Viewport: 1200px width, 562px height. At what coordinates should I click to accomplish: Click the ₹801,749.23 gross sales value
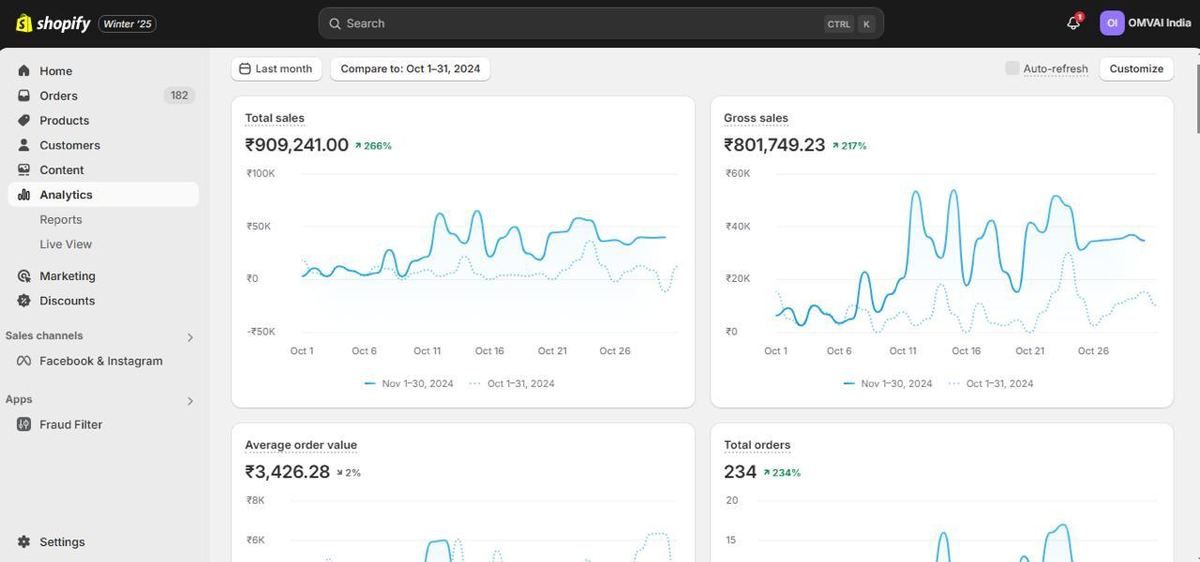[x=775, y=145]
